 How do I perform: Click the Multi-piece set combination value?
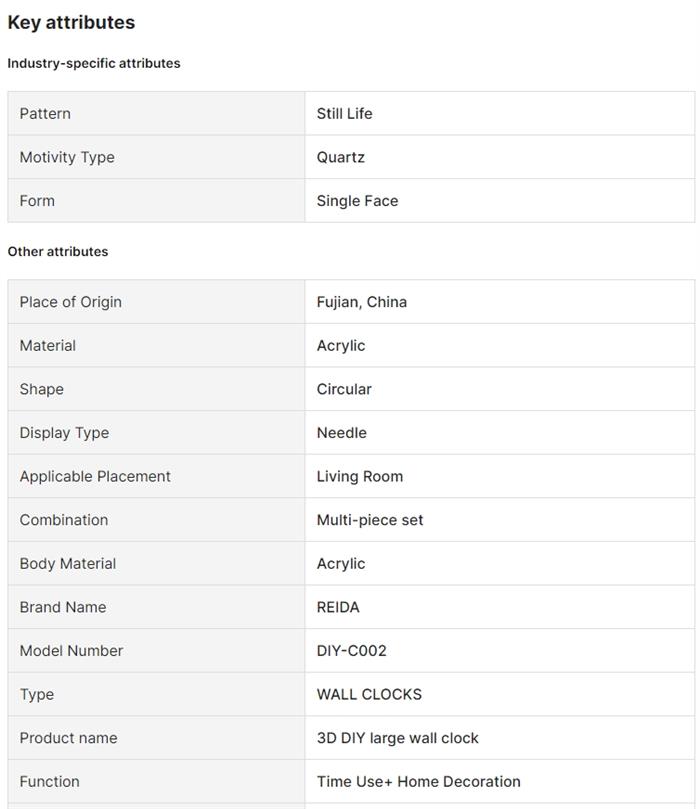[370, 520]
